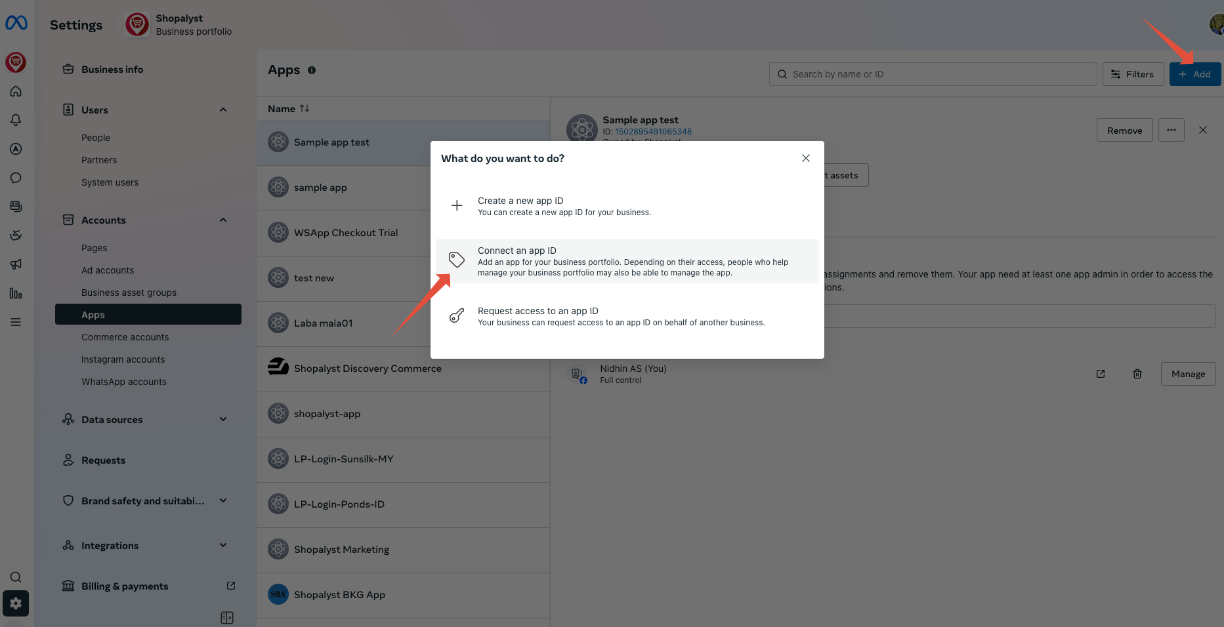Click the Manage button for Nidhin AS

(1188, 374)
